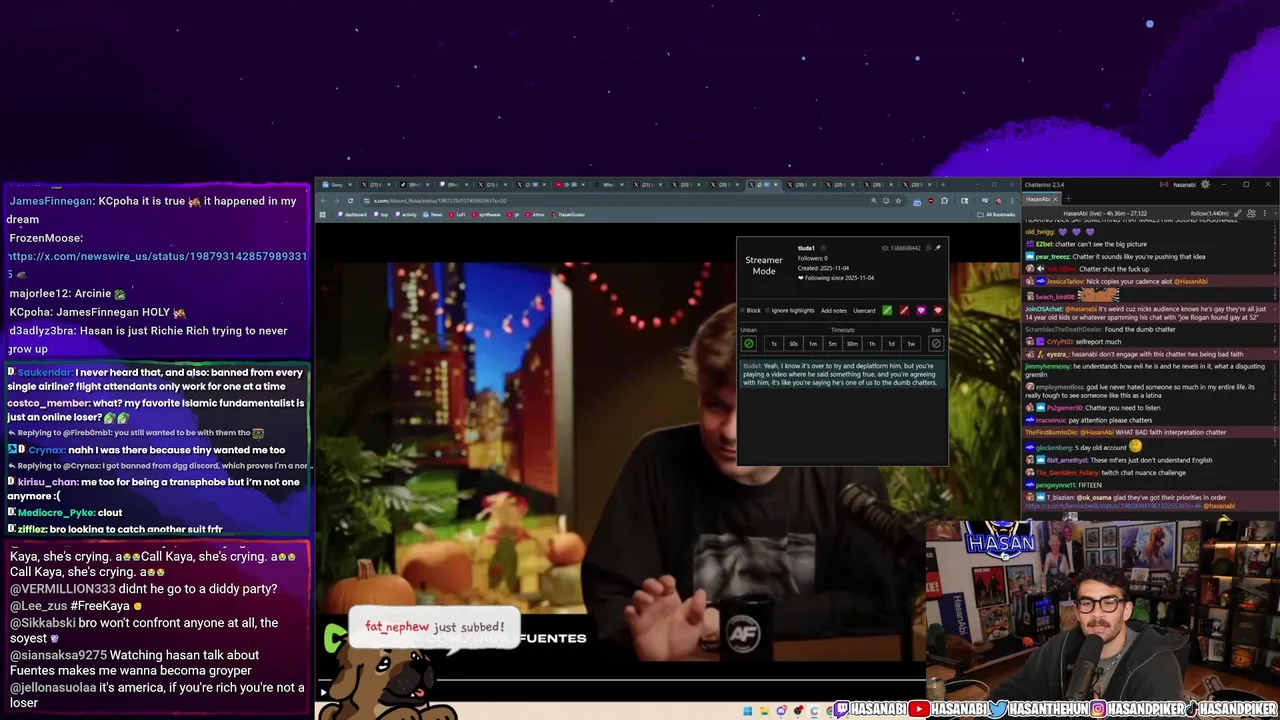Click the red slashed pencil icon in usercard
The width and height of the screenshot is (1280, 720).
[x=904, y=310]
